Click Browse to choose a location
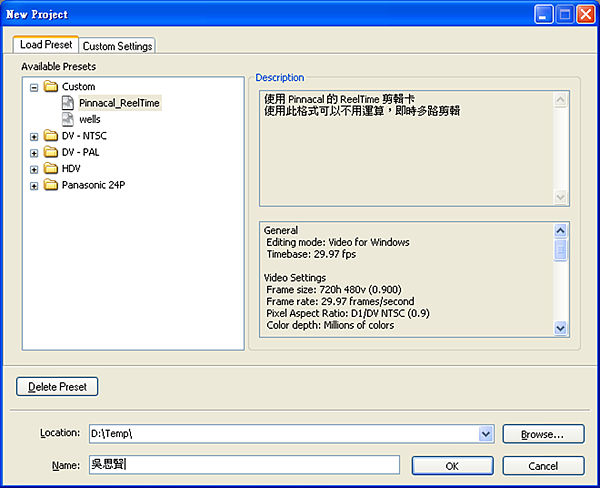 click(543, 434)
